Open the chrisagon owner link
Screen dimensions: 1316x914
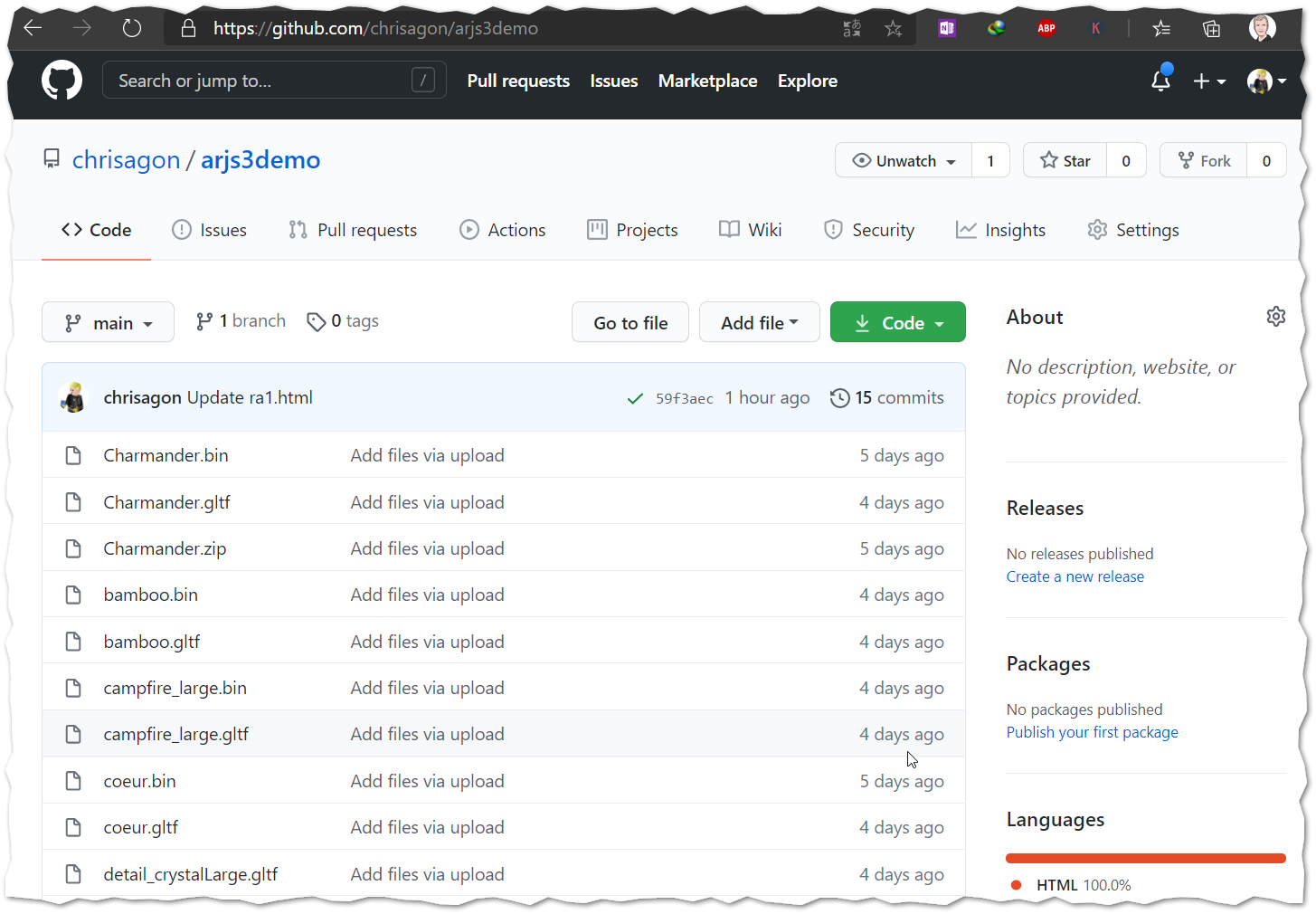coord(126,159)
